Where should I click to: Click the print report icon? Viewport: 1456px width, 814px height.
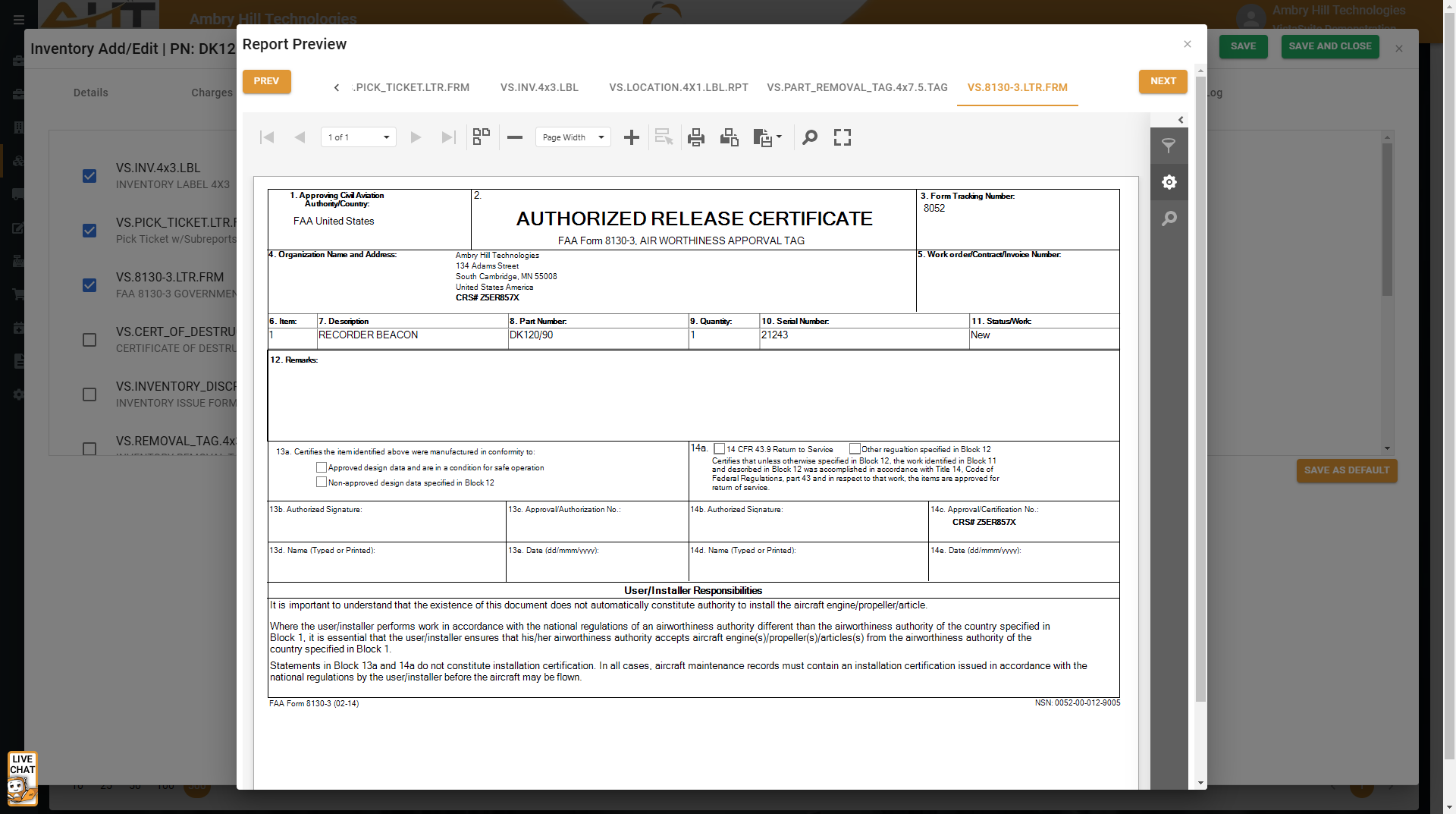point(695,137)
